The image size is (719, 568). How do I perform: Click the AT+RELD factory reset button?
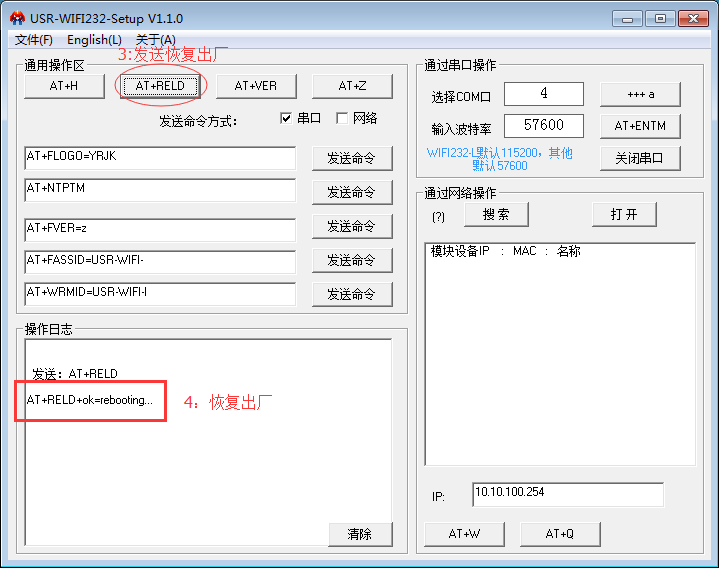click(x=160, y=86)
